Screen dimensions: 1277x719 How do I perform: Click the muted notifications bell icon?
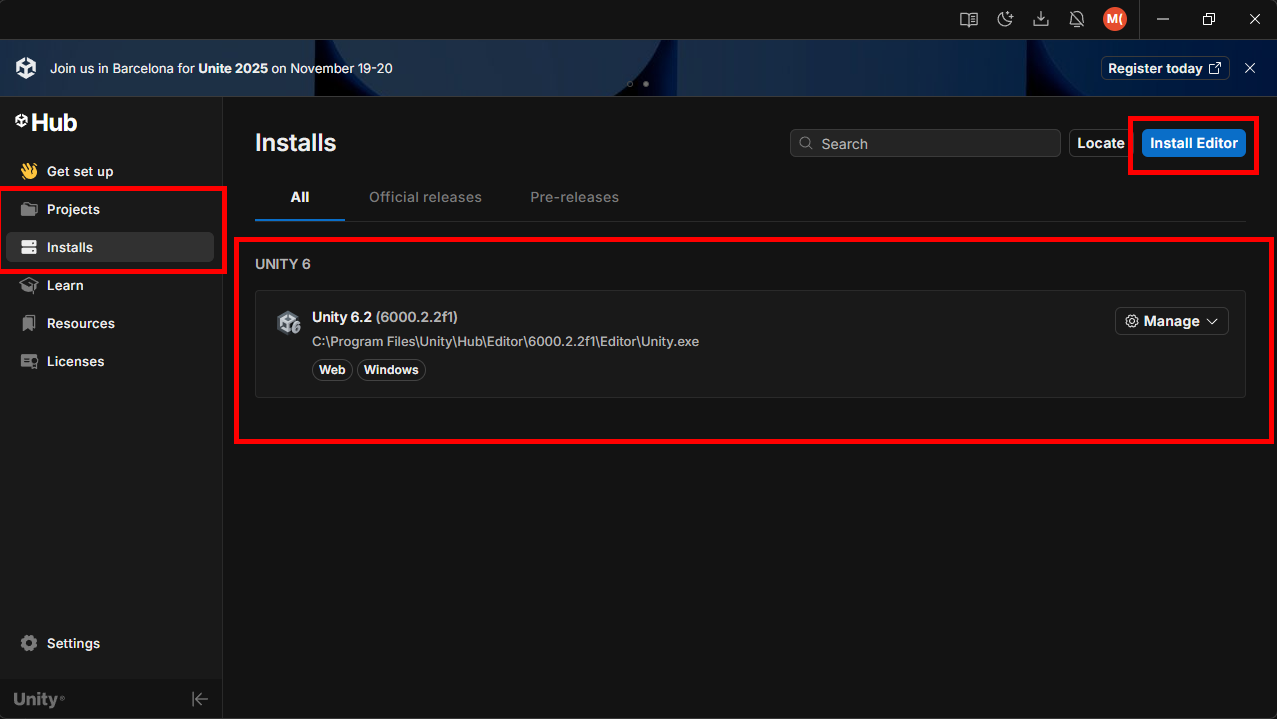tap(1077, 19)
